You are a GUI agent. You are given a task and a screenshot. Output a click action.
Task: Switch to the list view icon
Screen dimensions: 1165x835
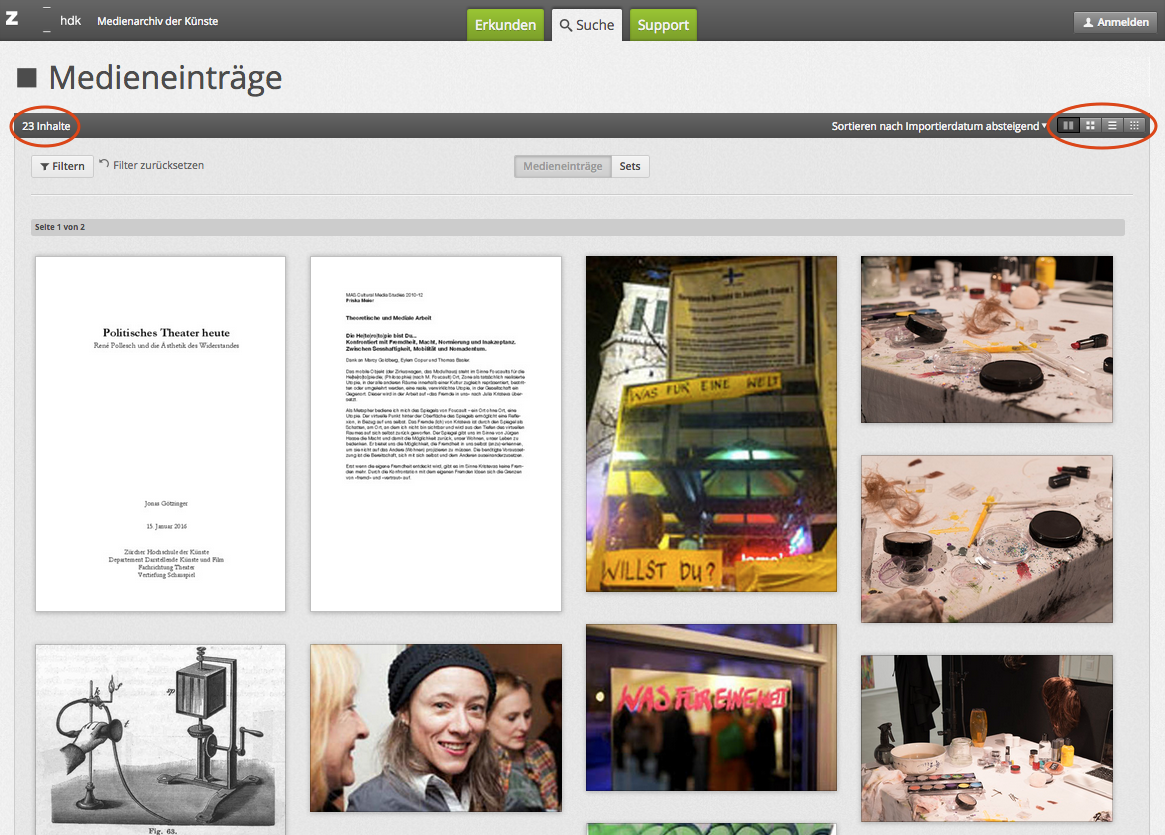[1112, 126]
